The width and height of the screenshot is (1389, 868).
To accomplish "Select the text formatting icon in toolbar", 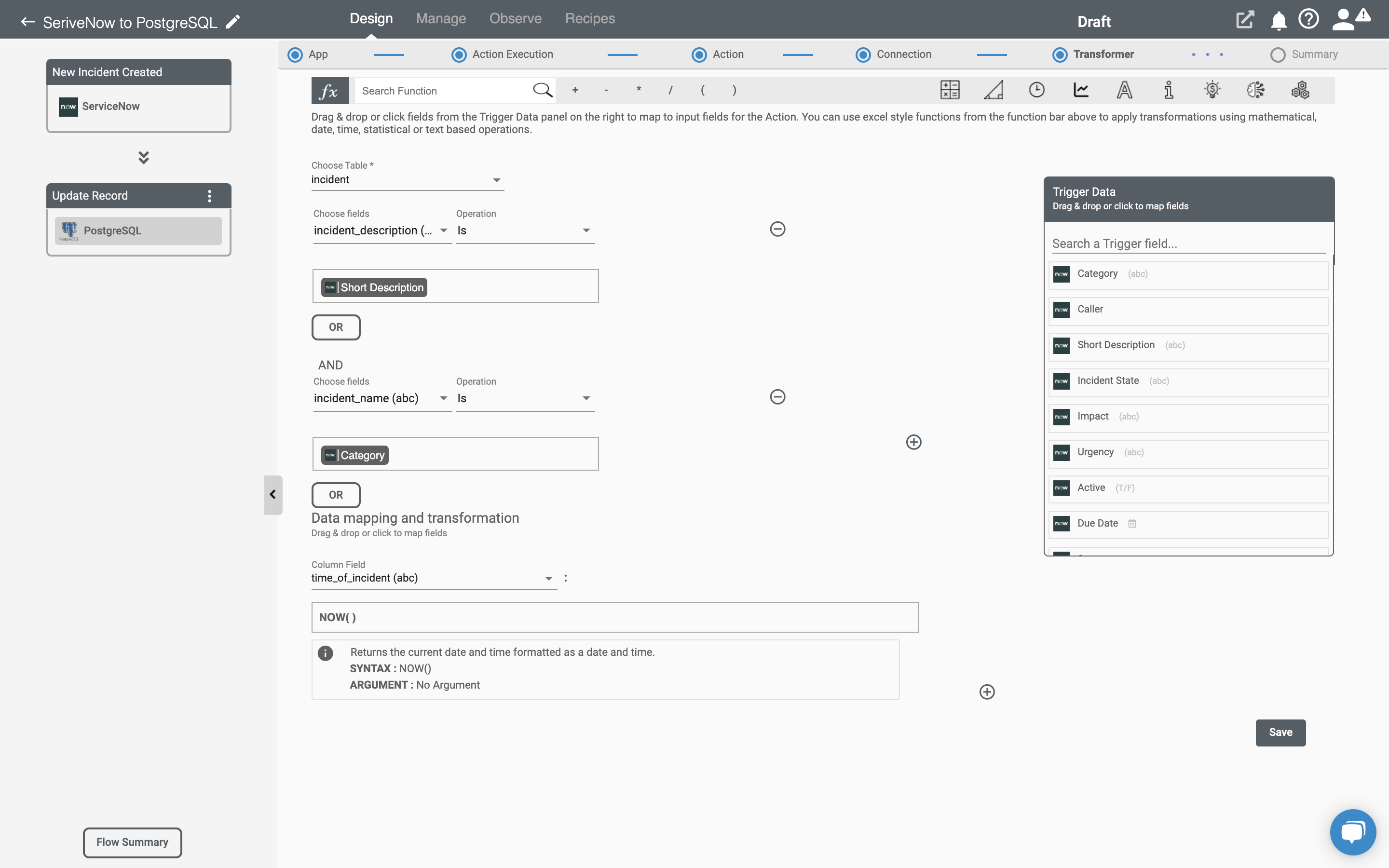I will [1124, 89].
